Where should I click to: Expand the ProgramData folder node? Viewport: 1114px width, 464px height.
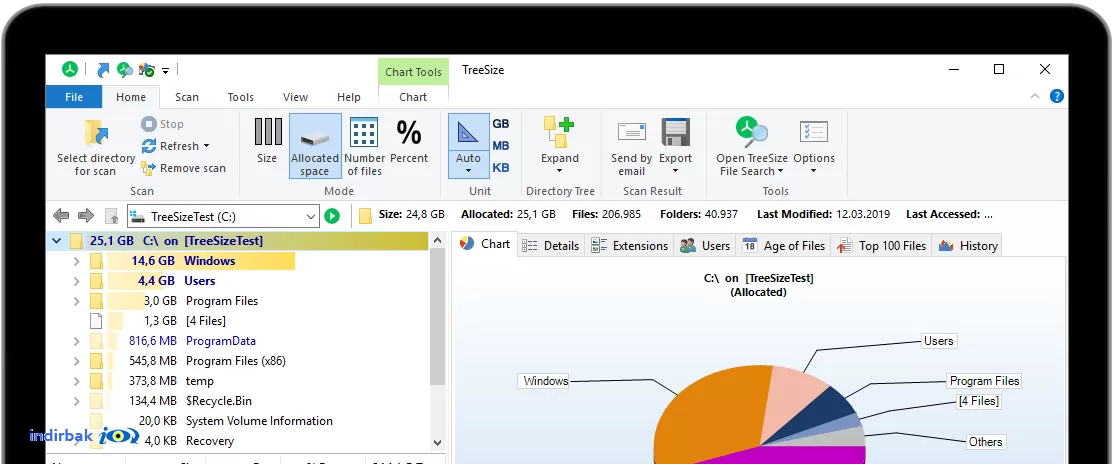click(77, 341)
